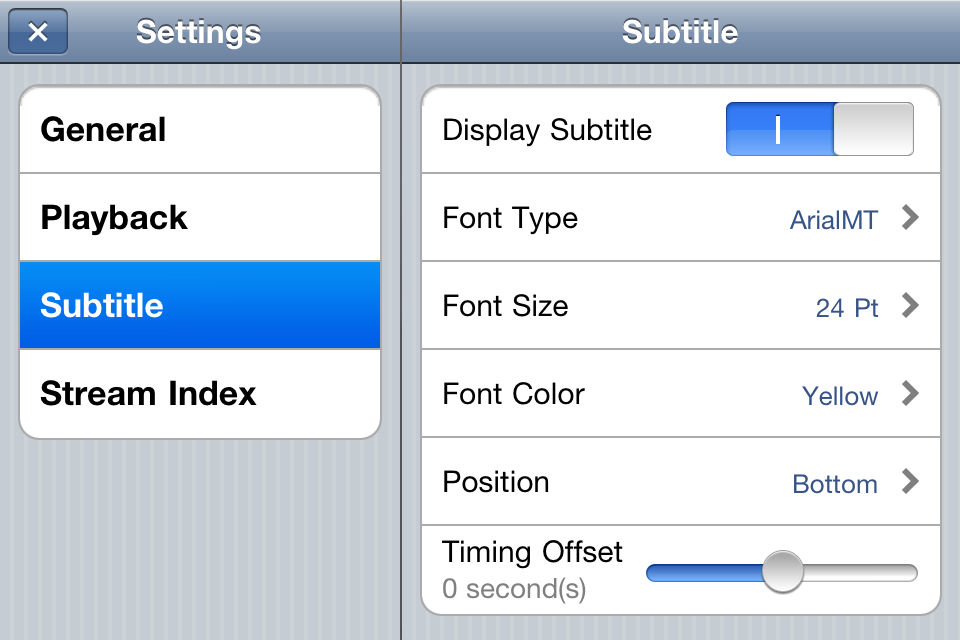Click the 24 Pt size value

tap(847, 308)
